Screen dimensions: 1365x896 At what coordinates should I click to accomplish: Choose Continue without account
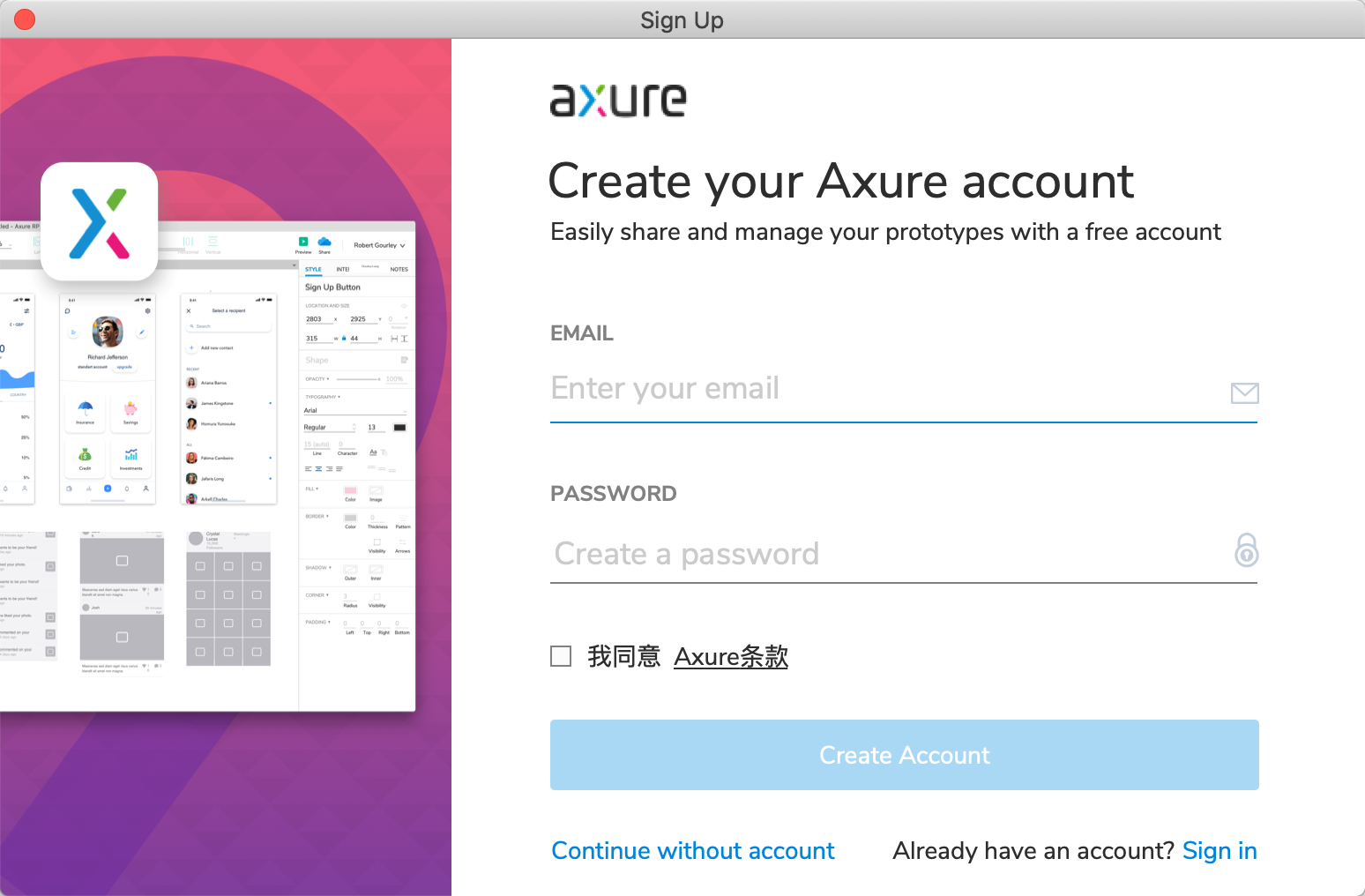[693, 851]
